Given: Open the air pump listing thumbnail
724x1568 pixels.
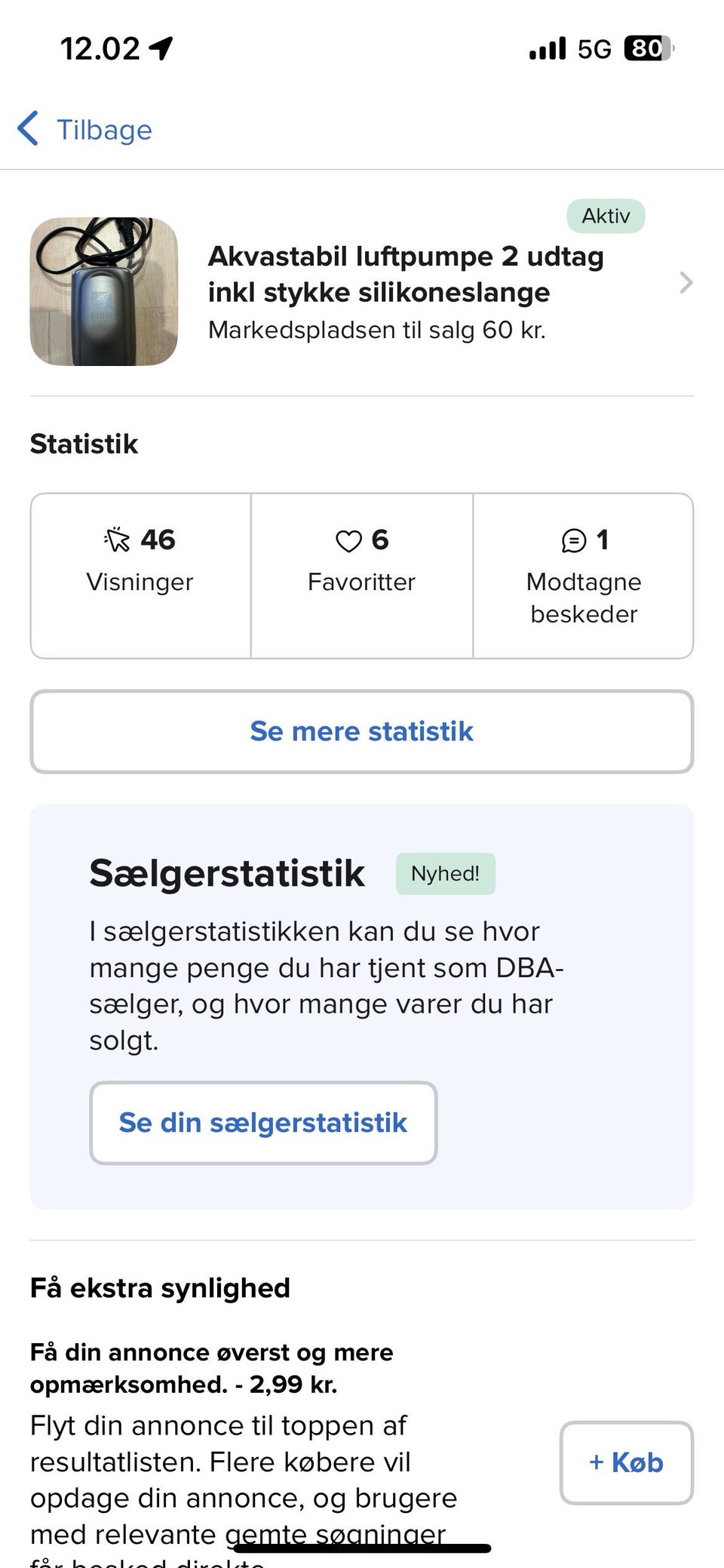Looking at the screenshot, I should pos(104,292).
